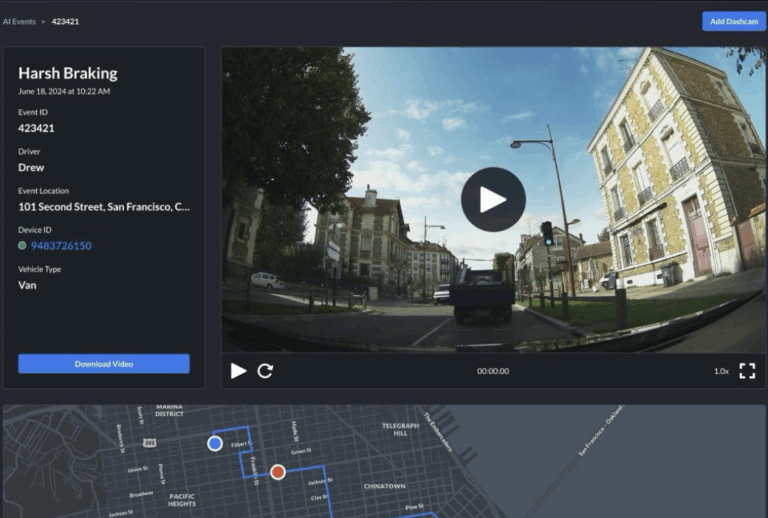The height and width of the screenshot is (518, 768).
Task: Click the replay circular arrow icon
Action: coord(265,371)
